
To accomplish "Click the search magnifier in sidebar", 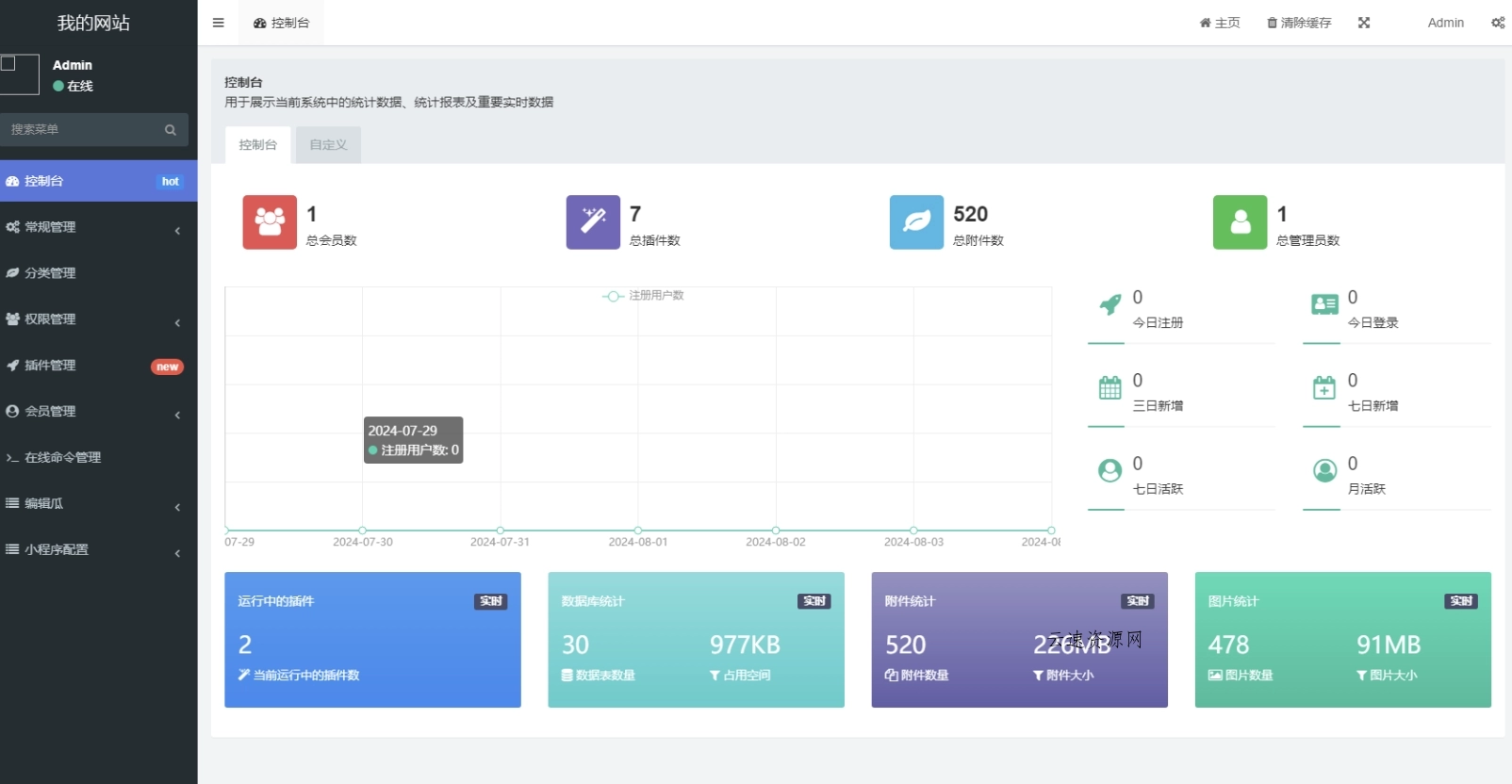I will (x=171, y=130).
